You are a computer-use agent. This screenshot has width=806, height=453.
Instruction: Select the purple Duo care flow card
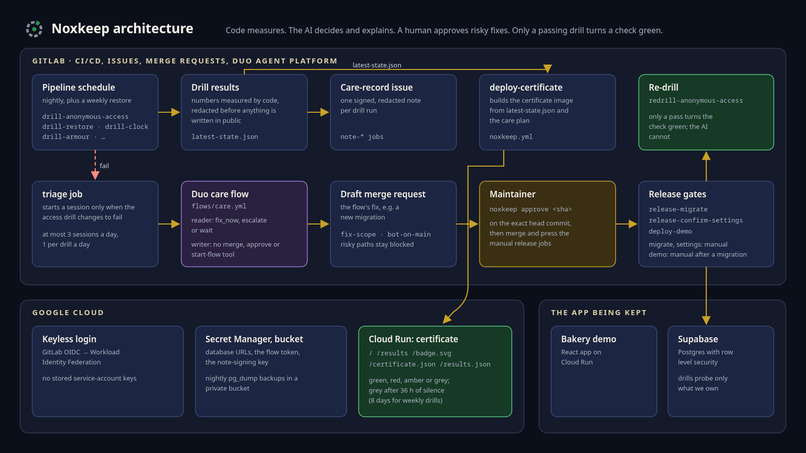244,224
